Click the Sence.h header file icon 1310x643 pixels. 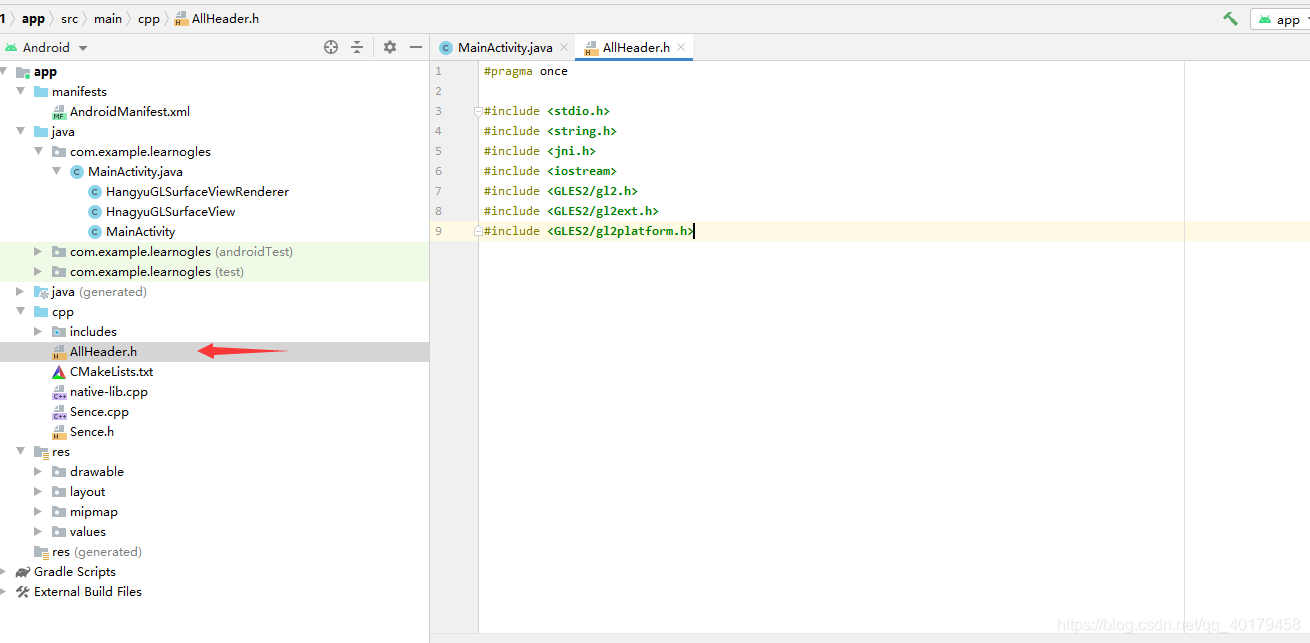(x=59, y=431)
